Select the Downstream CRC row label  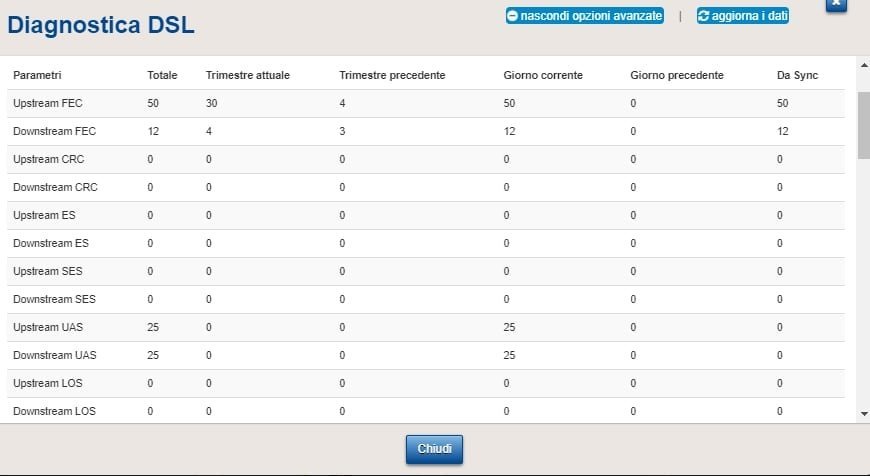[x=55, y=188]
